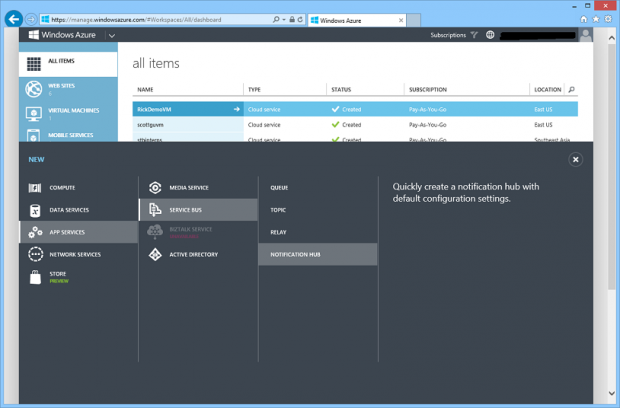
Task: Click the Service Bus icon
Action: coord(155,210)
